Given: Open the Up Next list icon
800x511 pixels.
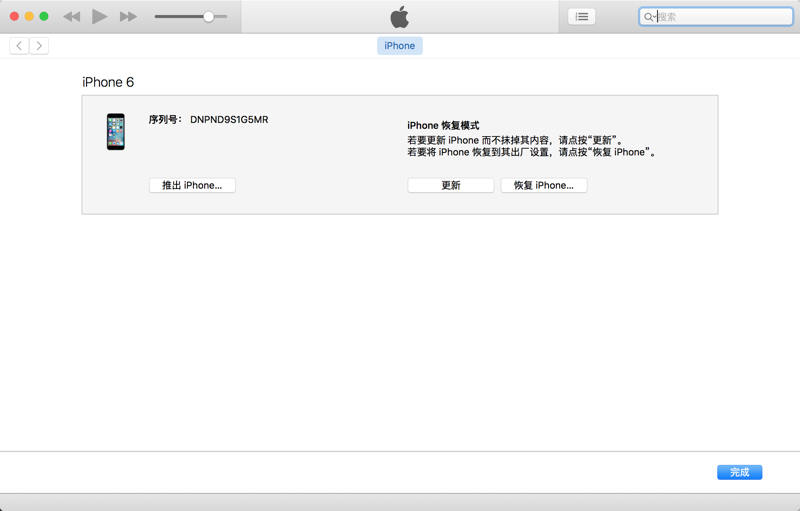Looking at the screenshot, I should pos(582,17).
